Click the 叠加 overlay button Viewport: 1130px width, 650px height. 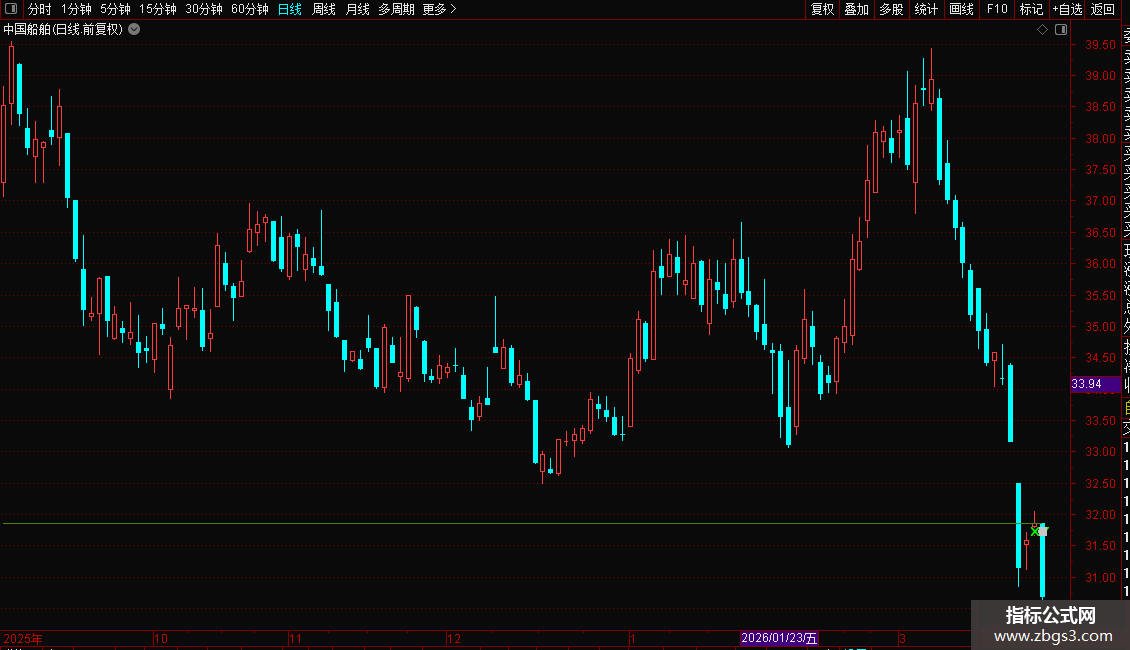click(x=857, y=9)
